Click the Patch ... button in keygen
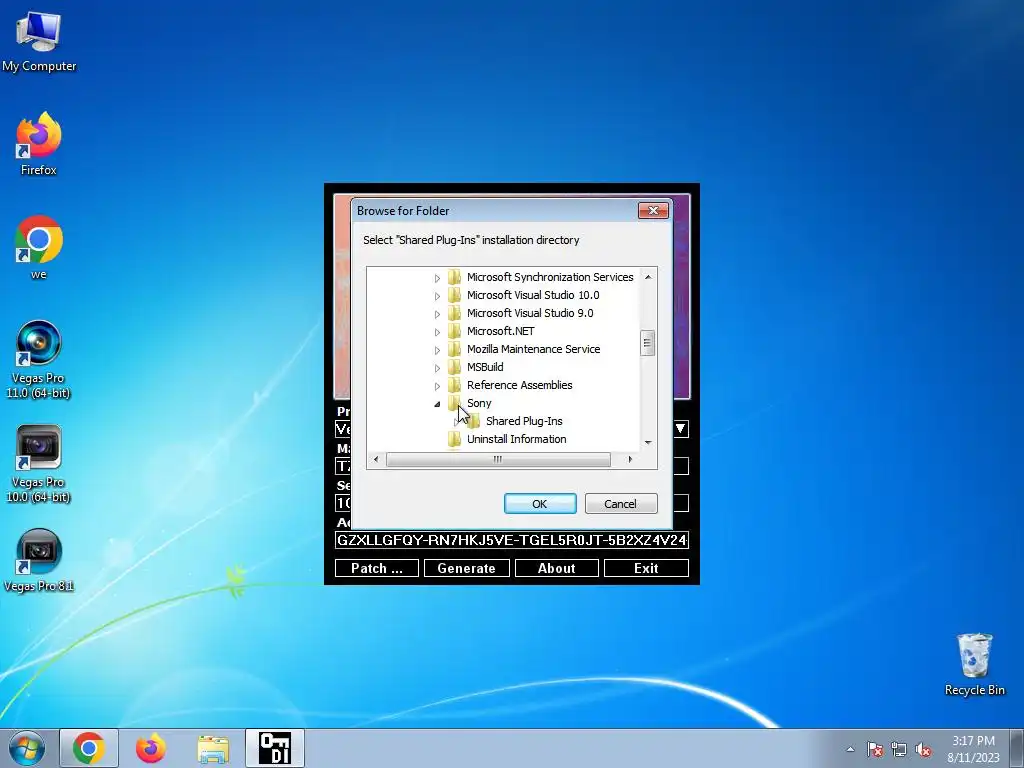 [377, 568]
